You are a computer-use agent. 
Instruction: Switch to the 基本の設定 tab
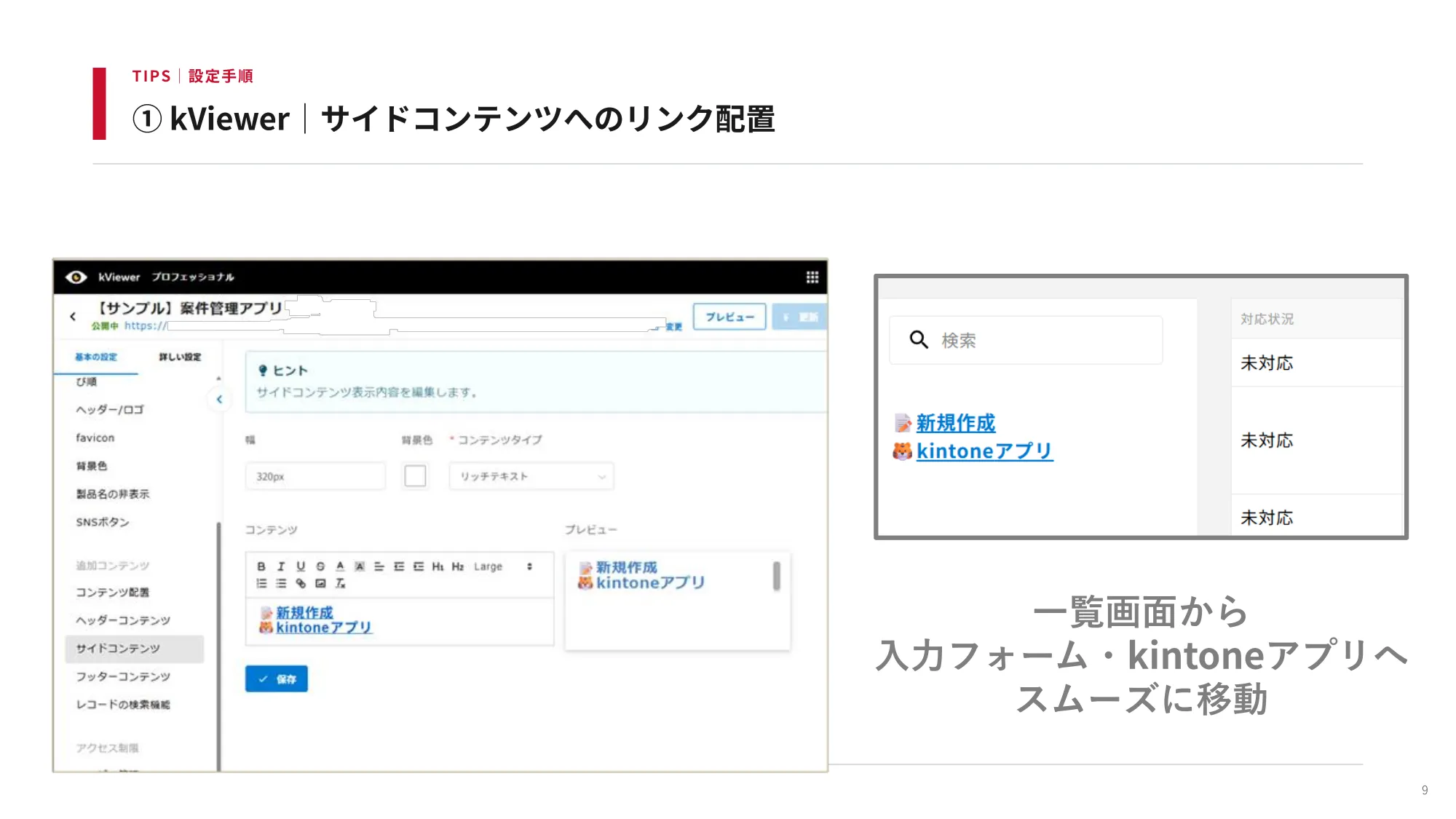(x=95, y=357)
